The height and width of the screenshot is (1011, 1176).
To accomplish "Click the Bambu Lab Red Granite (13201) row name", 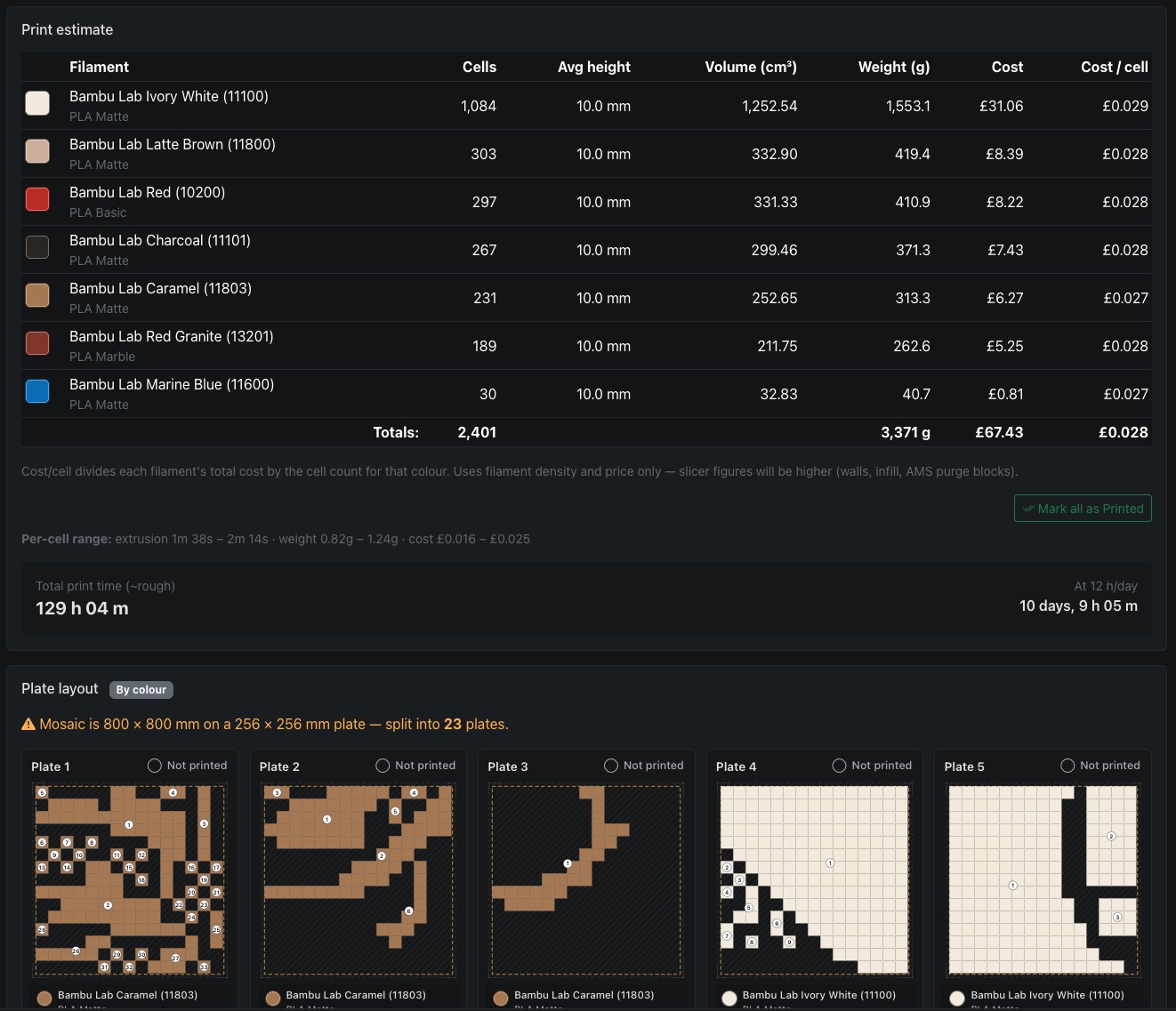I will (172, 336).
